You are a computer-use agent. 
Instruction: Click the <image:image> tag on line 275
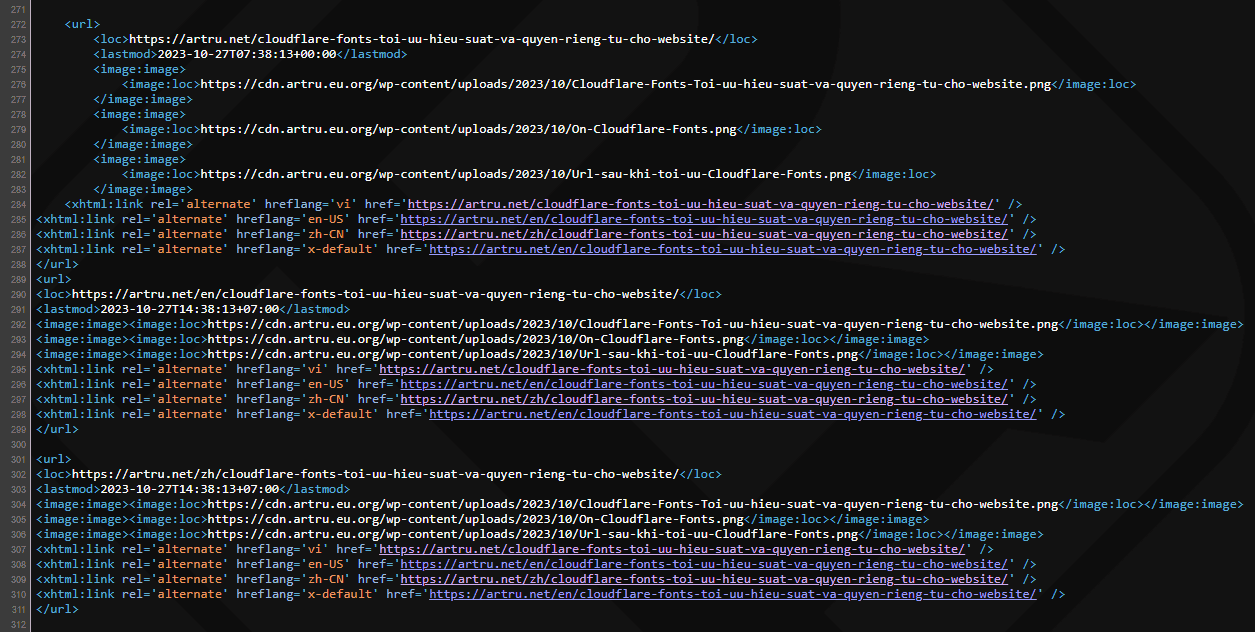click(x=140, y=69)
